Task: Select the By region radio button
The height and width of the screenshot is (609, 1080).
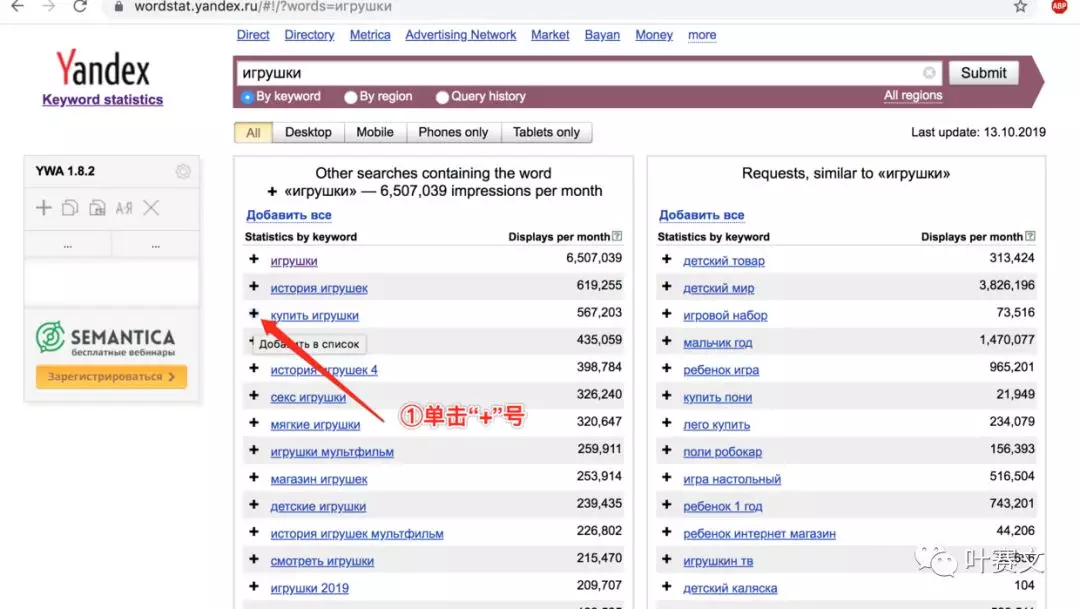Action: (x=352, y=96)
